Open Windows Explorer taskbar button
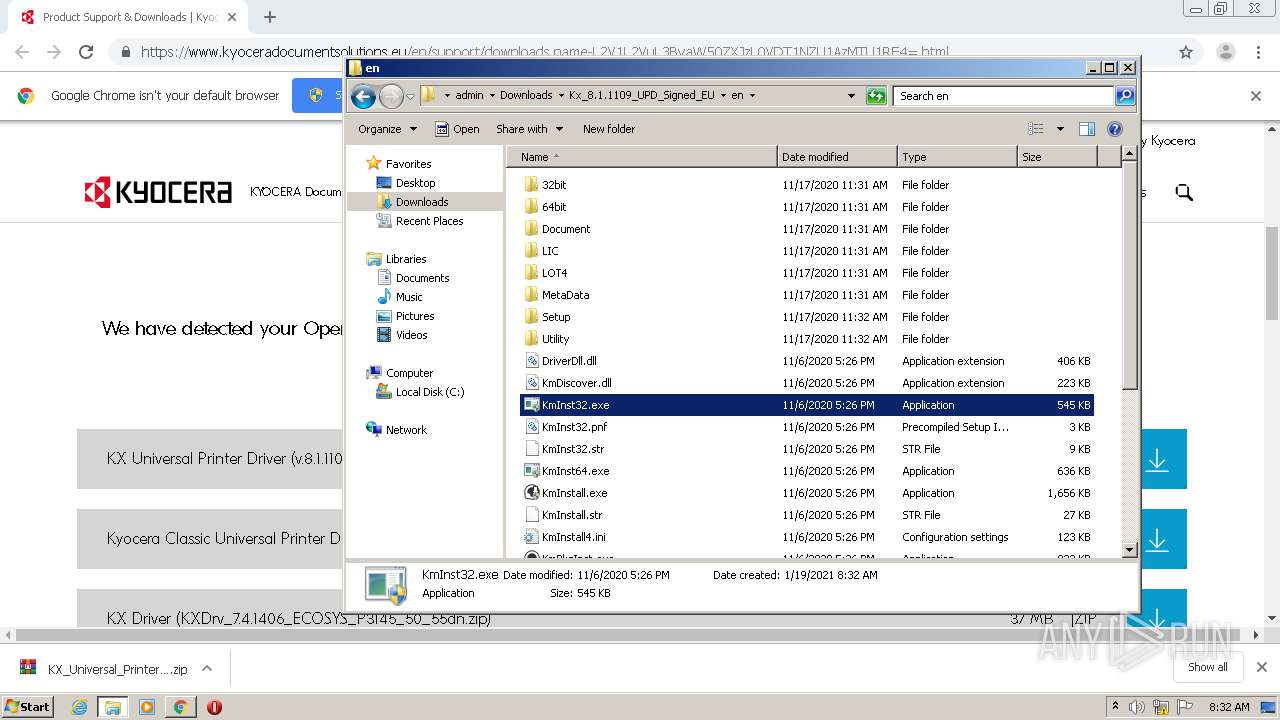This screenshot has height=720, width=1280. pyautogui.click(x=113, y=707)
